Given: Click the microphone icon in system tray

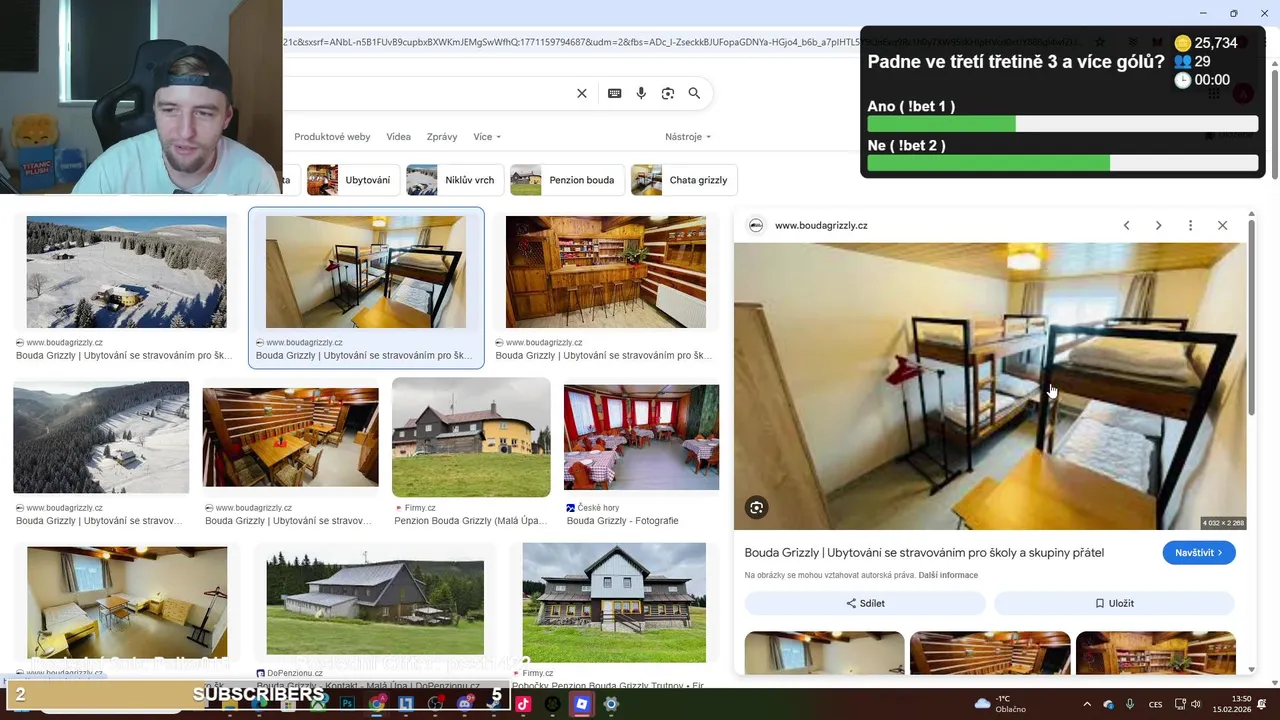Looking at the screenshot, I should [x=1129, y=704].
